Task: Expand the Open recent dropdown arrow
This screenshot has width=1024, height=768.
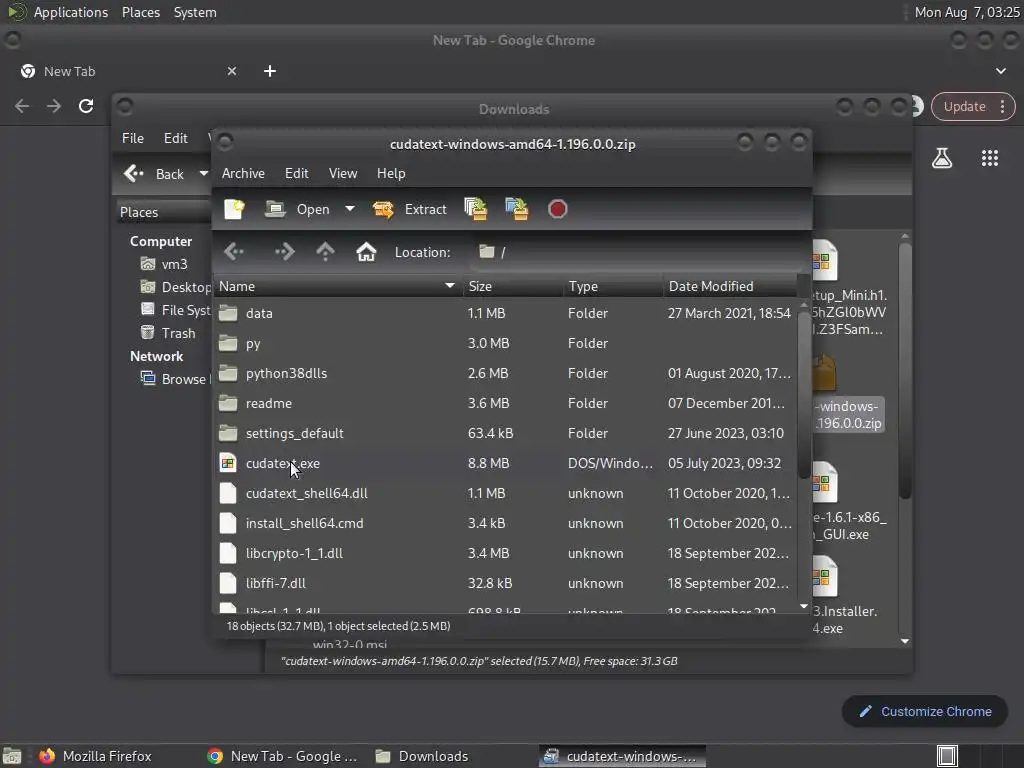Action: click(350, 209)
